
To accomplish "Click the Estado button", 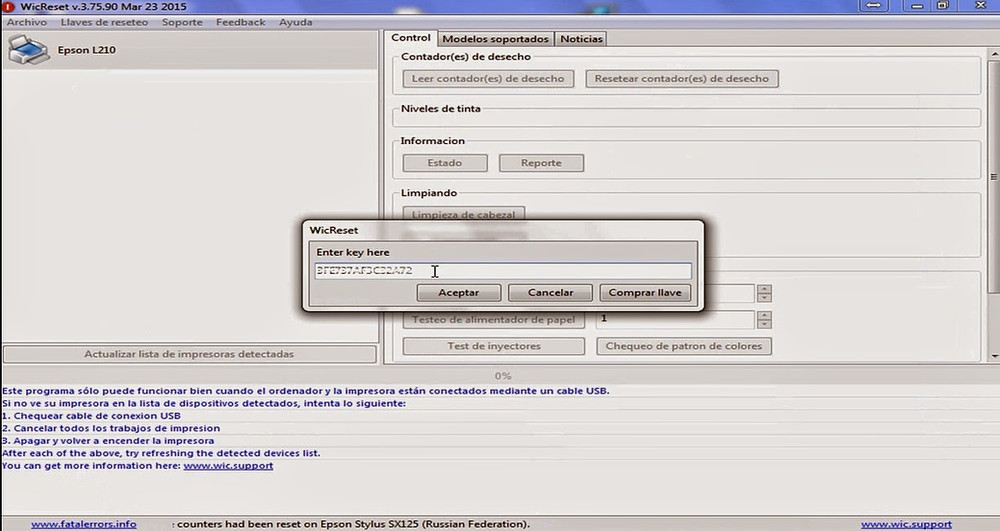I will point(445,163).
